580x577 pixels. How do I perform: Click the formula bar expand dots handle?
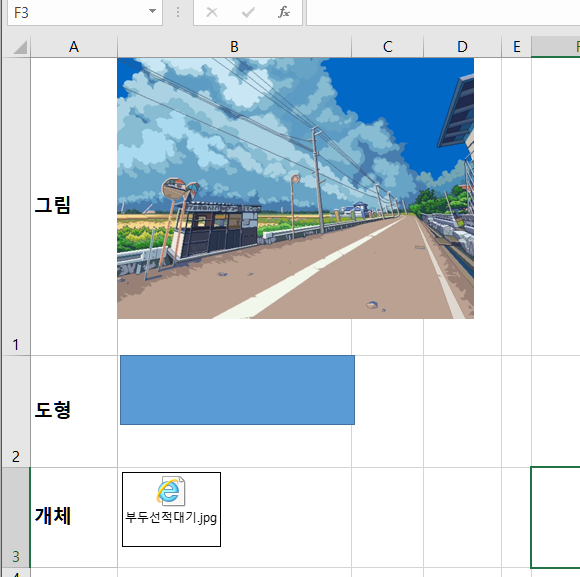click(x=178, y=13)
